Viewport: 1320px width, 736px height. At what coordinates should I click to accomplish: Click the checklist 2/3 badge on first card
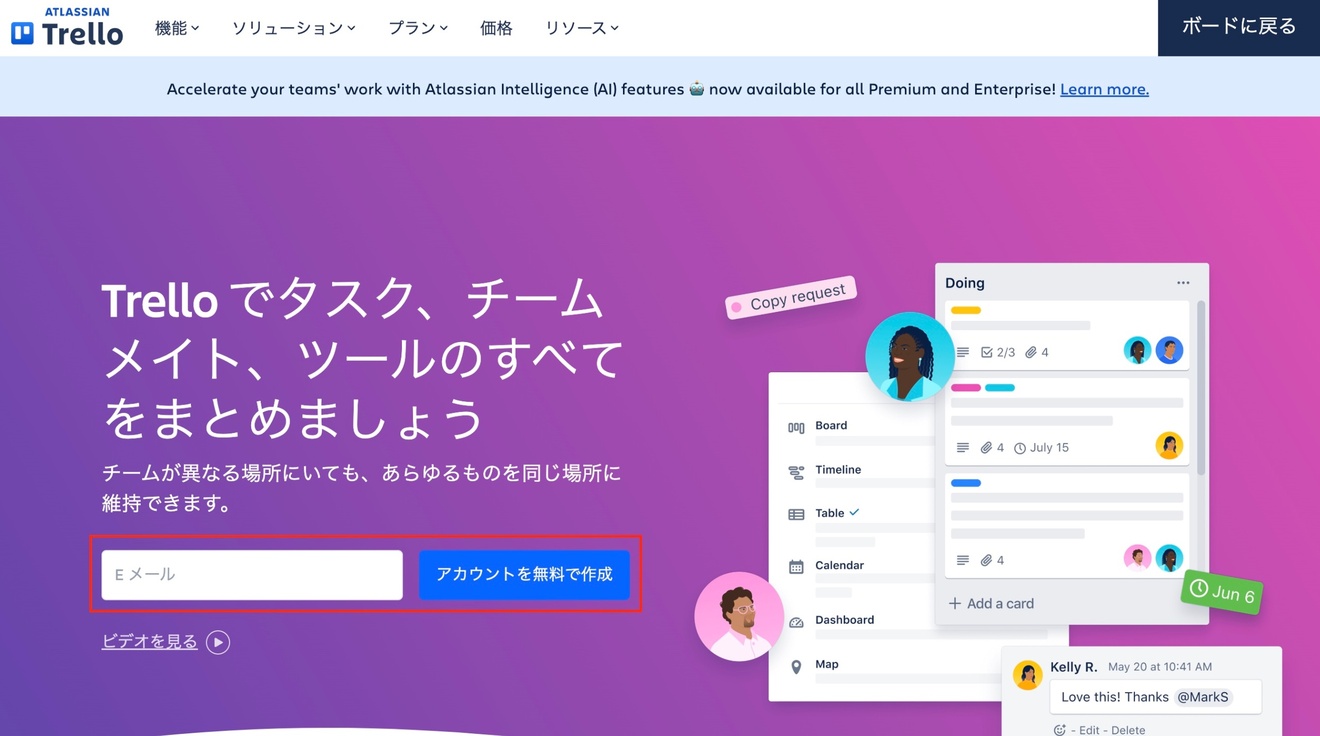[x=998, y=352]
